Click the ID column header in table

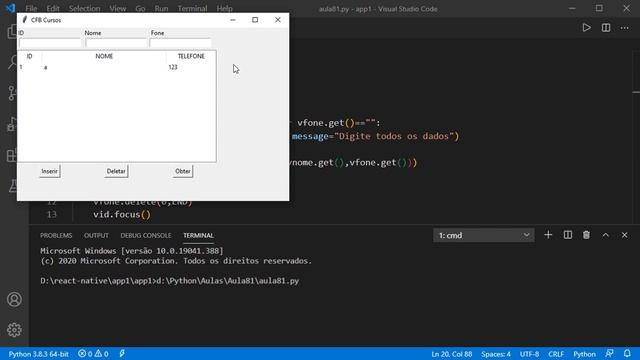coord(29,56)
